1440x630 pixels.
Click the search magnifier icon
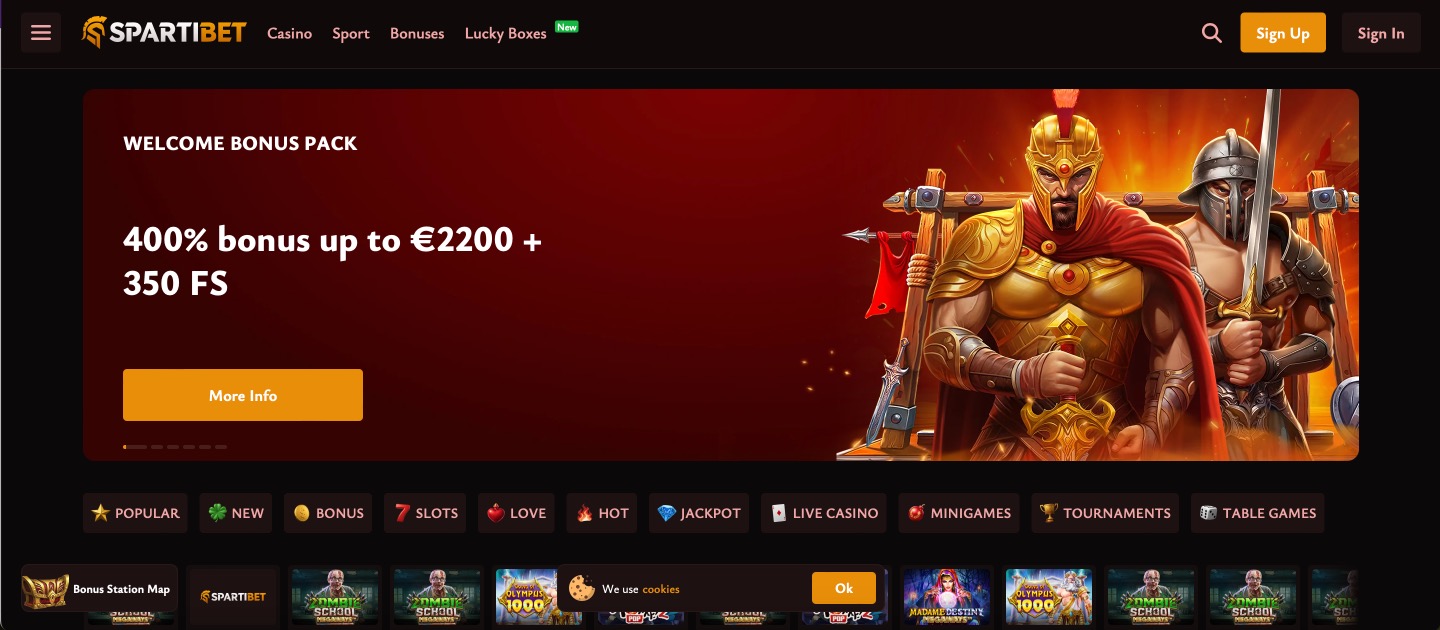click(x=1212, y=33)
